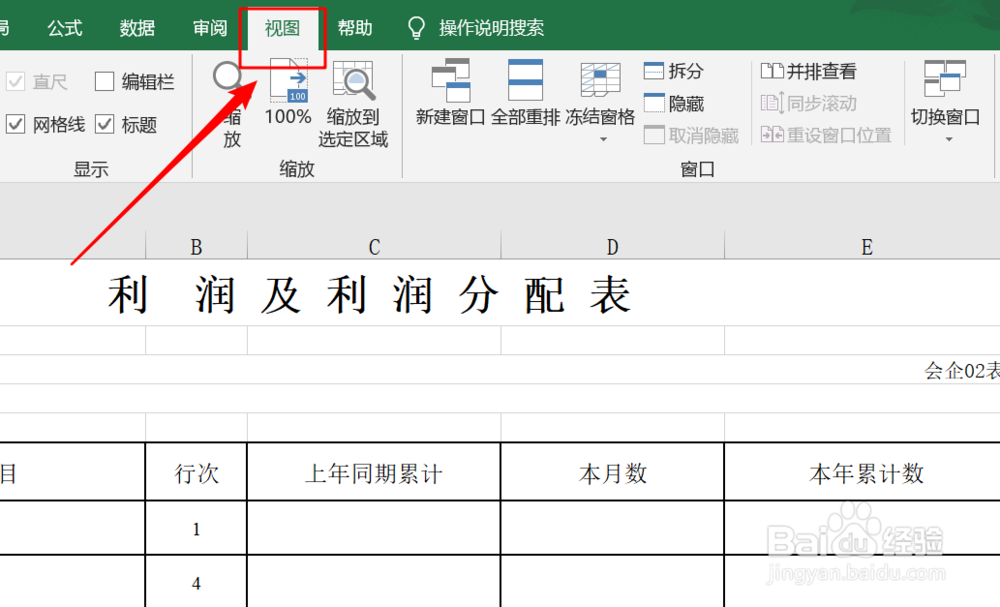The image size is (1000, 607).
Task: Click Switch Windows (切换窗口) icon
Action: (x=945, y=78)
